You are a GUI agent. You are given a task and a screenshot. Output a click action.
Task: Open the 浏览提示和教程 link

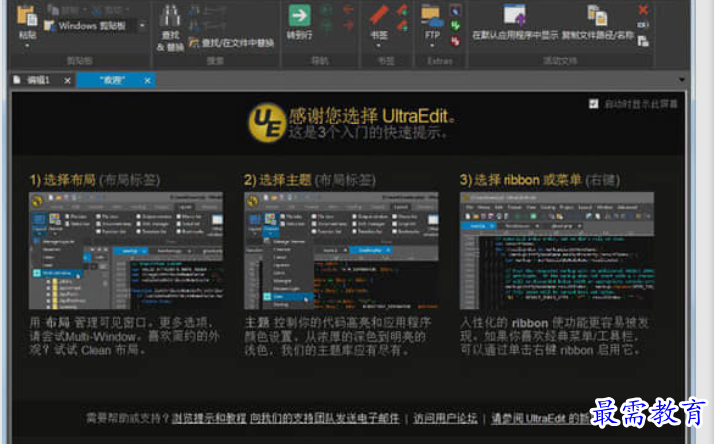(x=209, y=418)
